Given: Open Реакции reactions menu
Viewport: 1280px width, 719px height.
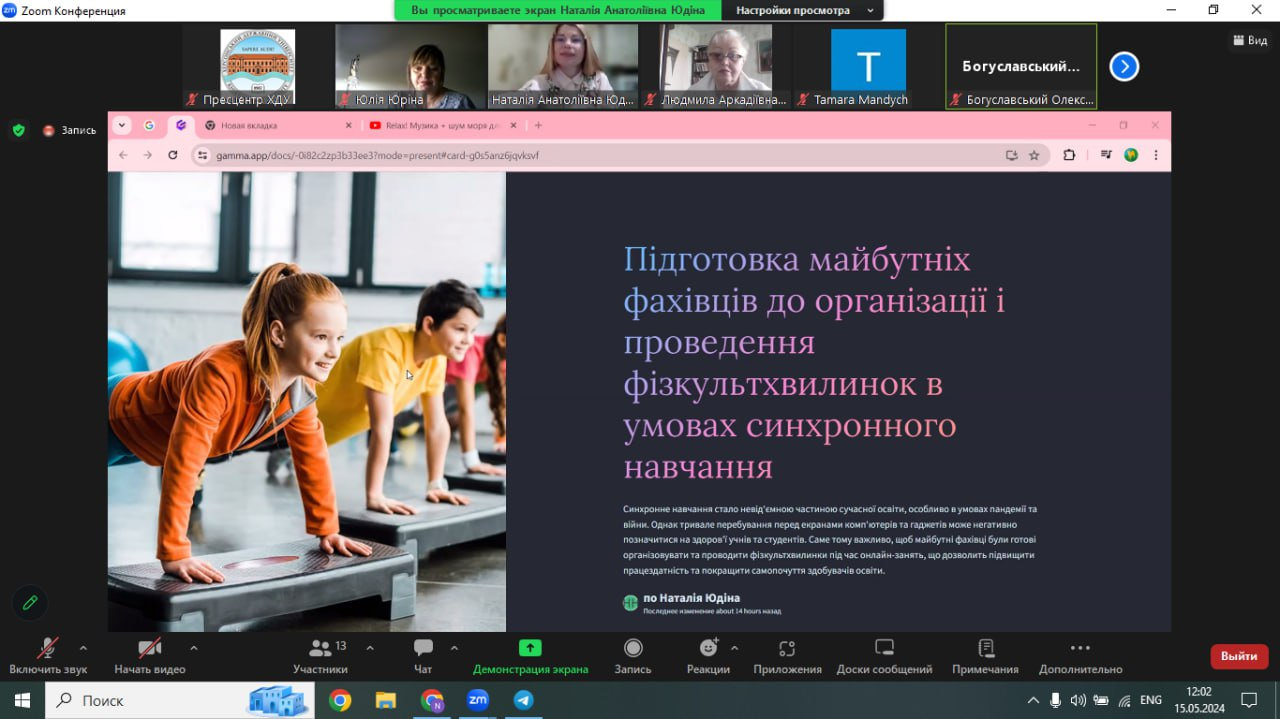Looking at the screenshot, I should point(708,656).
